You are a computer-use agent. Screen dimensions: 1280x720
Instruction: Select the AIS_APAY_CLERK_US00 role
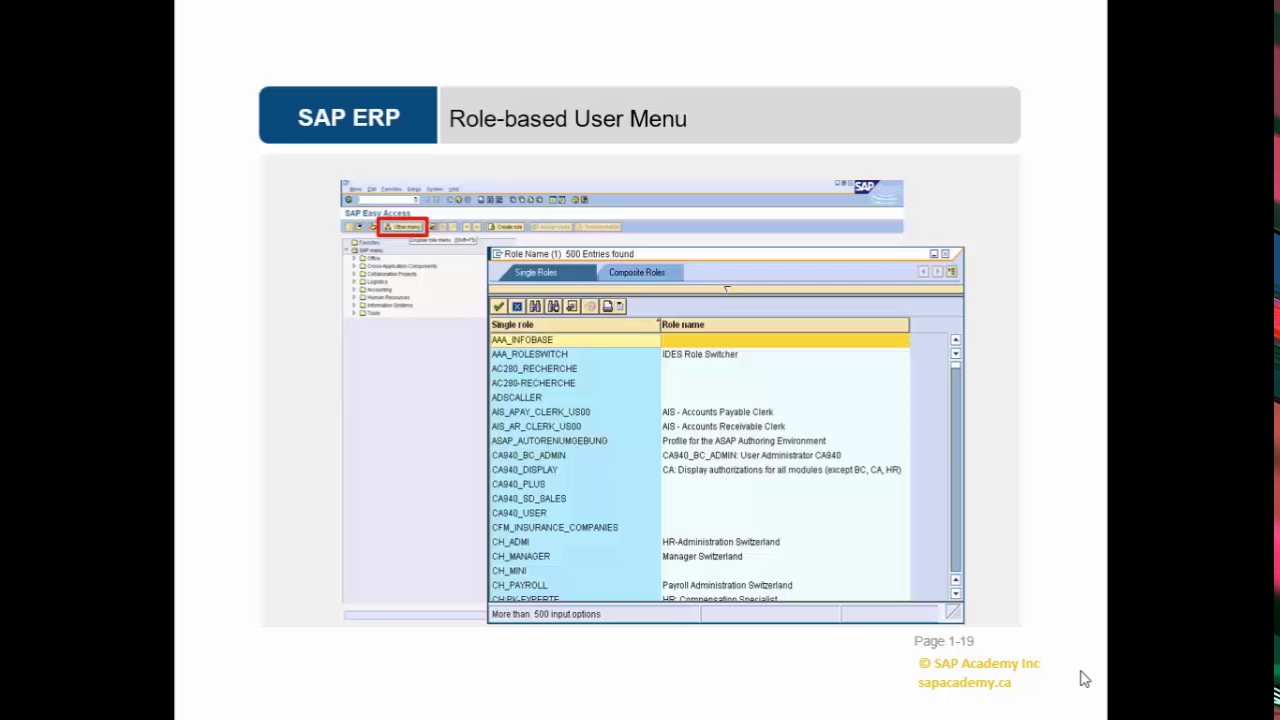click(699, 412)
